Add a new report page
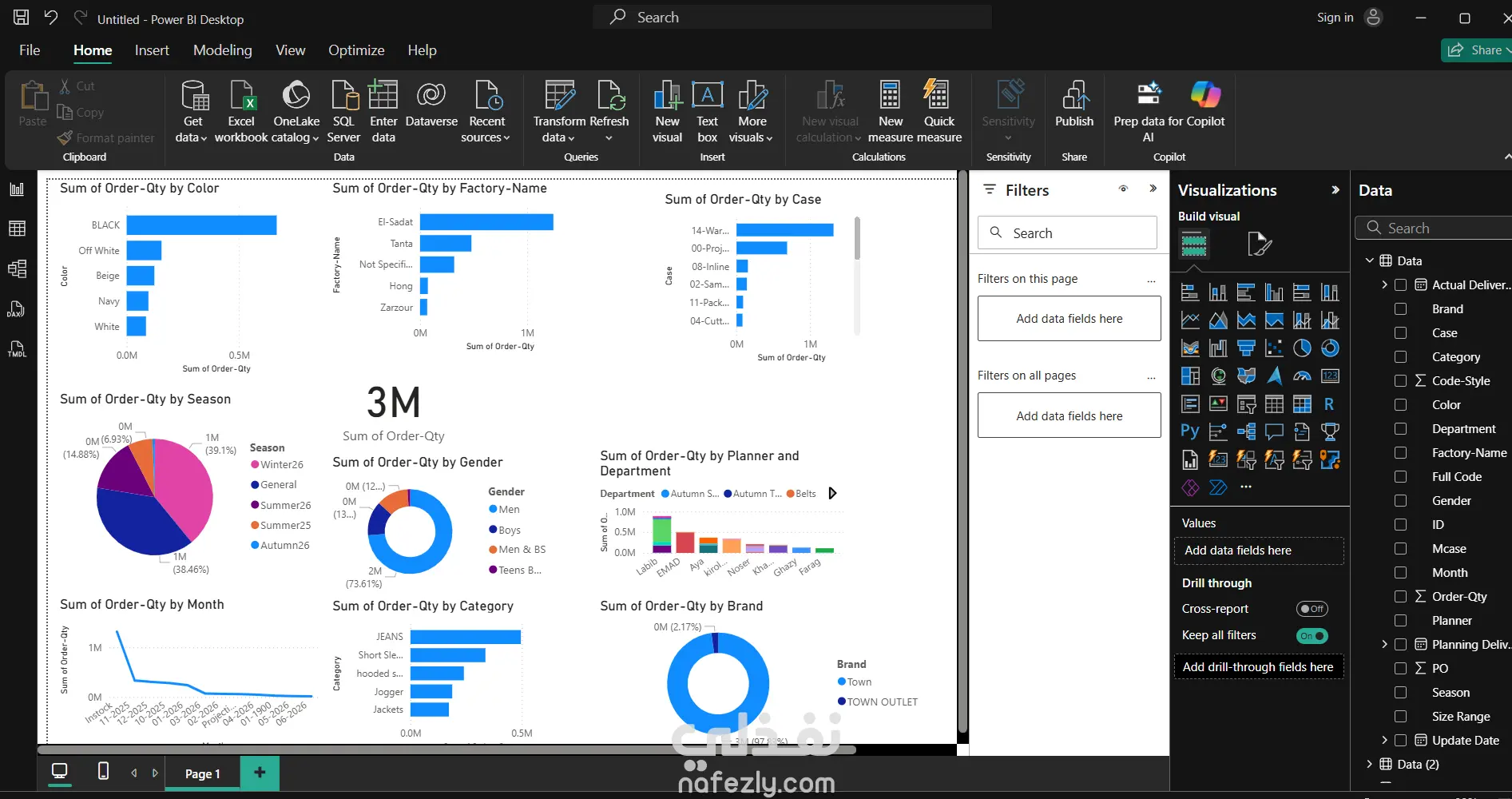The height and width of the screenshot is (799, 1512). [x=260, y=773]
